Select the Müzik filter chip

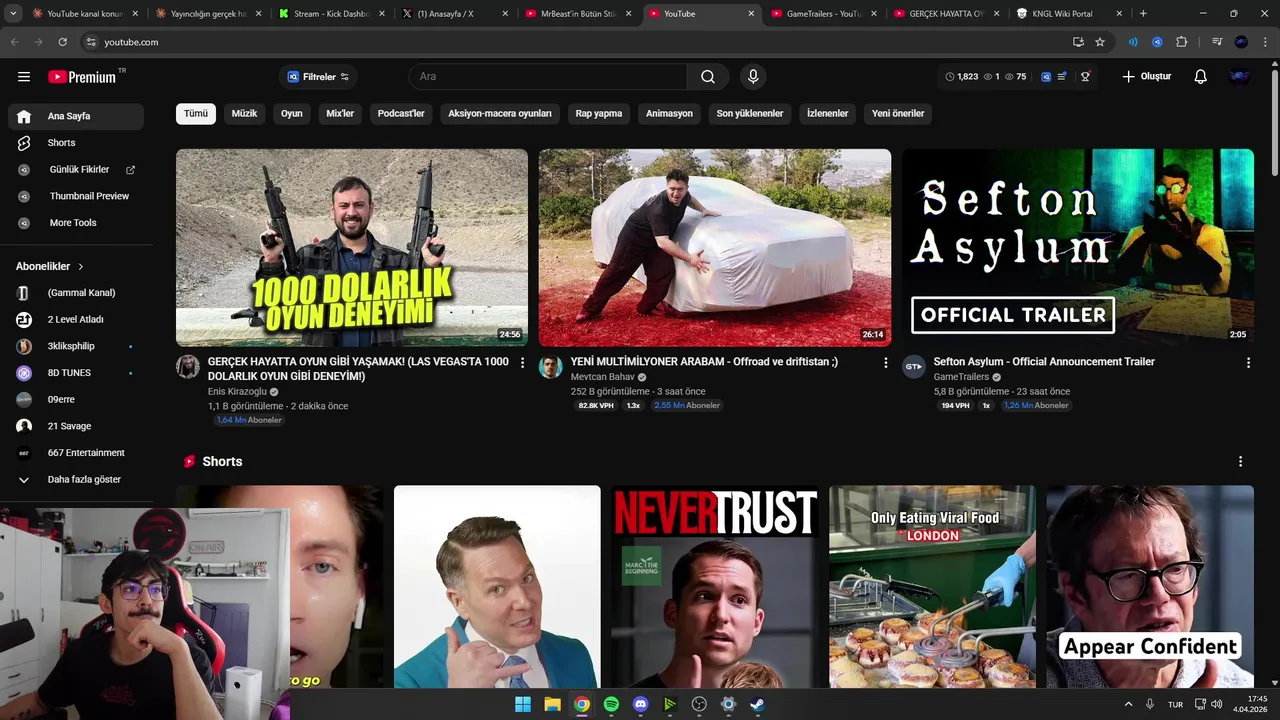(244, 114)
